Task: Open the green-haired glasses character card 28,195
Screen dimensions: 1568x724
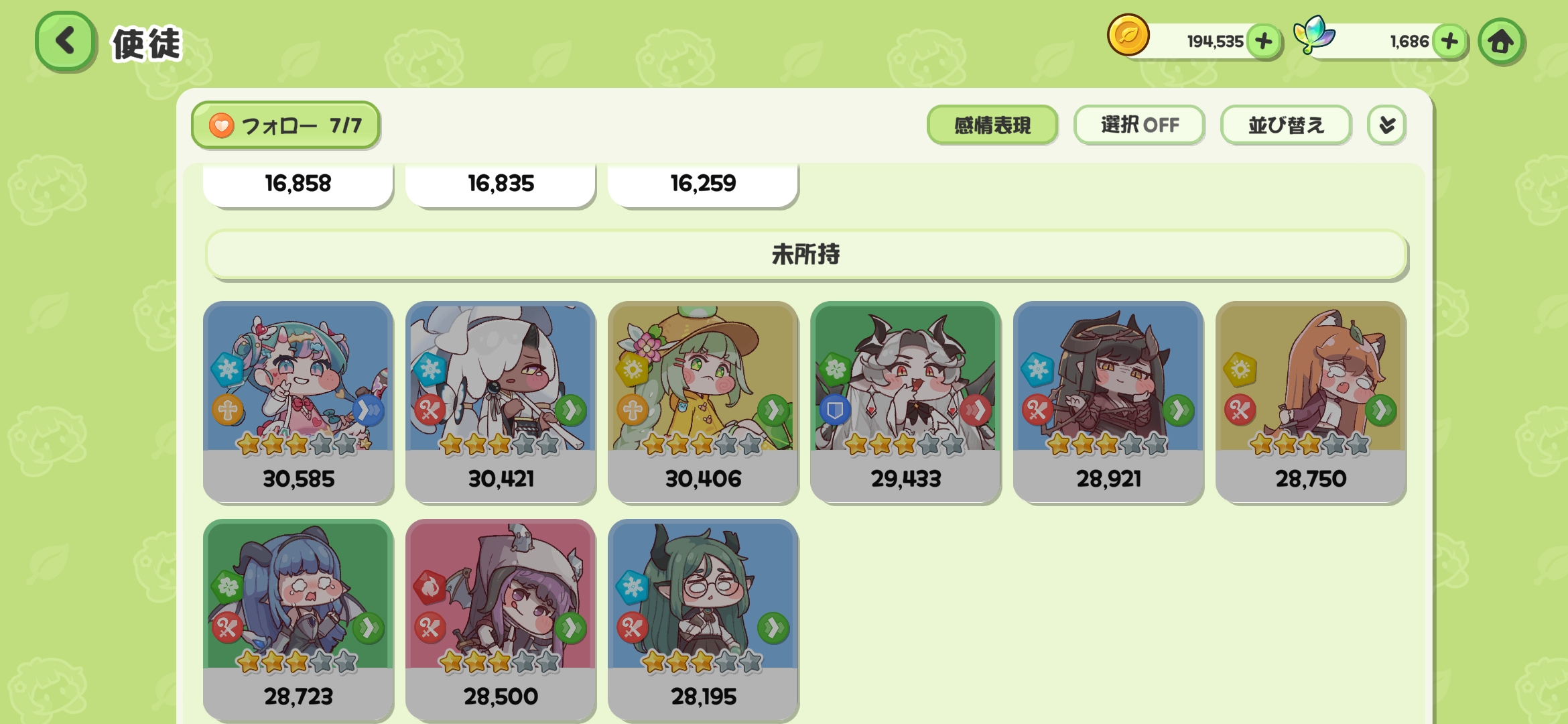Action: [x=703, y=620]
